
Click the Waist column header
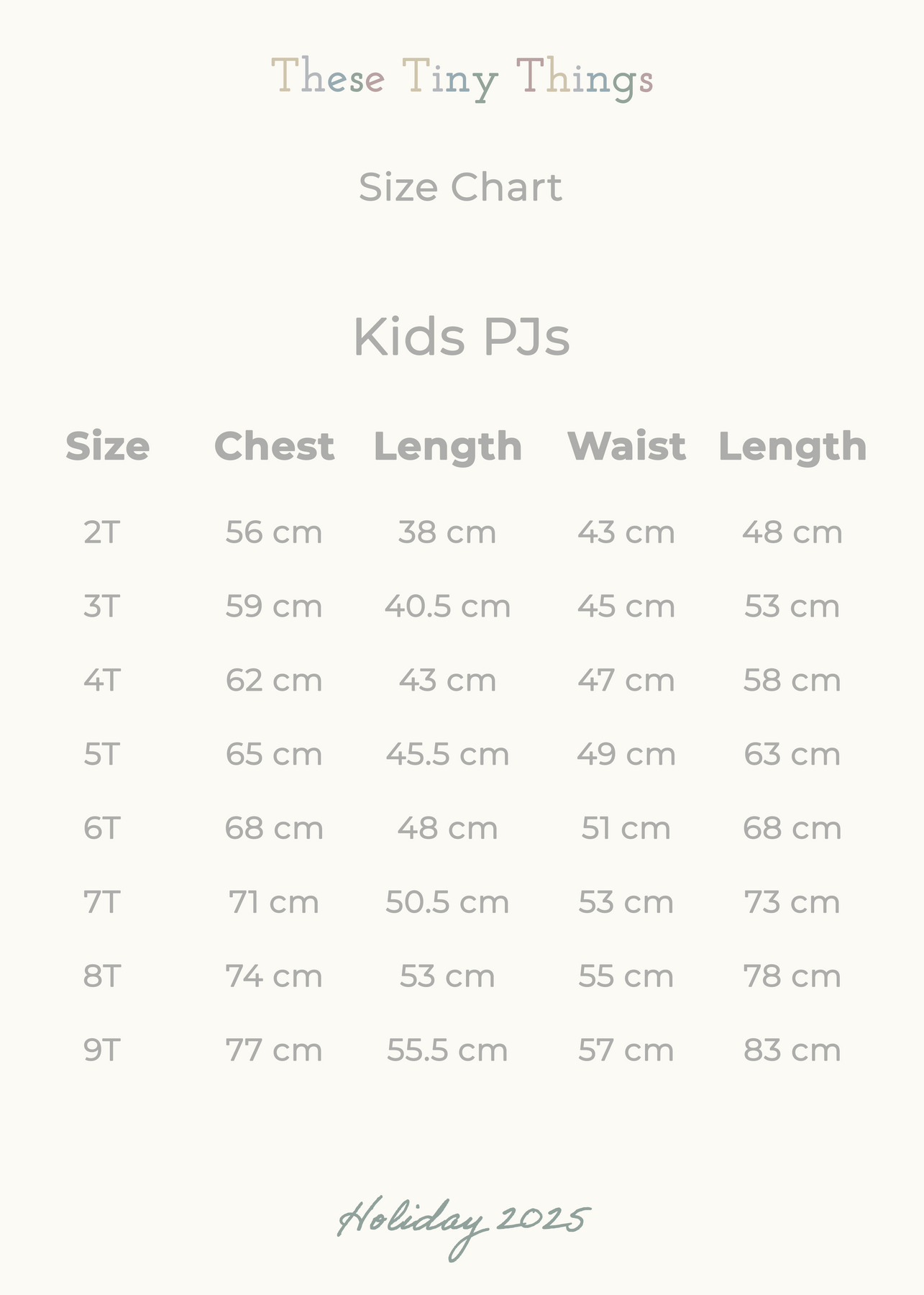[626, 446]
